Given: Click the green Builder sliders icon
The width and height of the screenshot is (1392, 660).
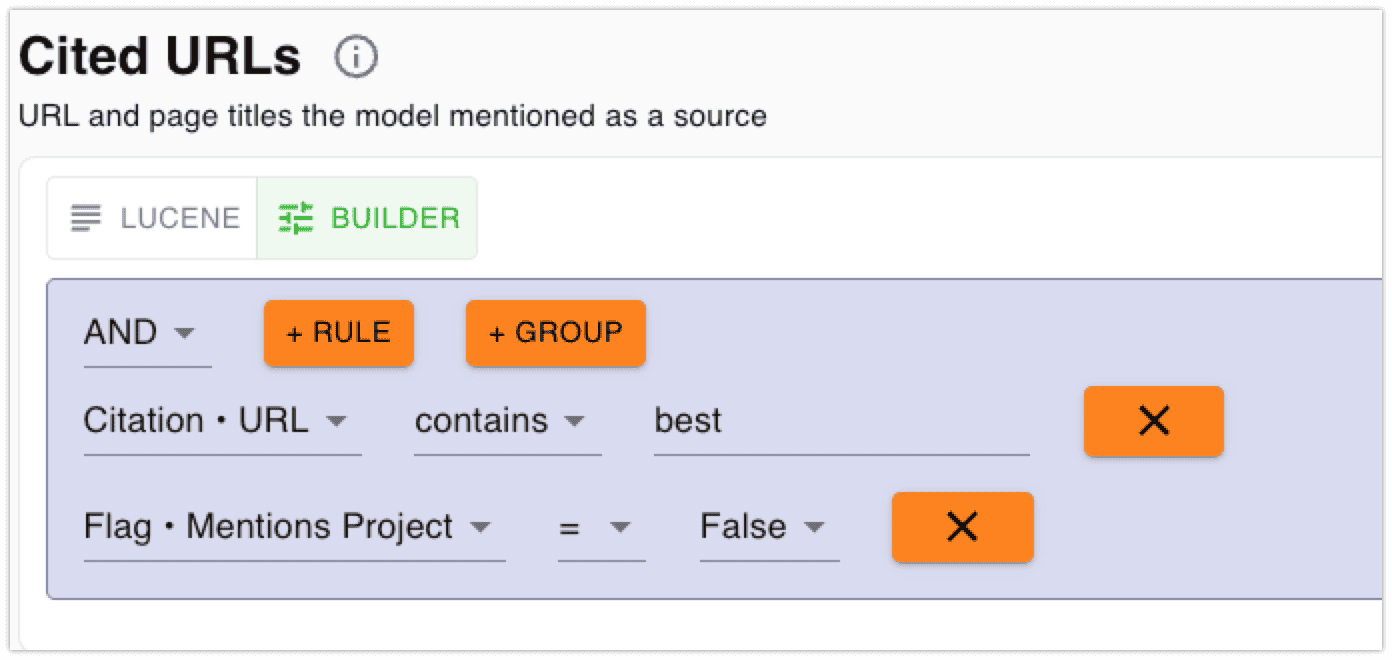Looking at the screenshot, I should click(296, 218).
